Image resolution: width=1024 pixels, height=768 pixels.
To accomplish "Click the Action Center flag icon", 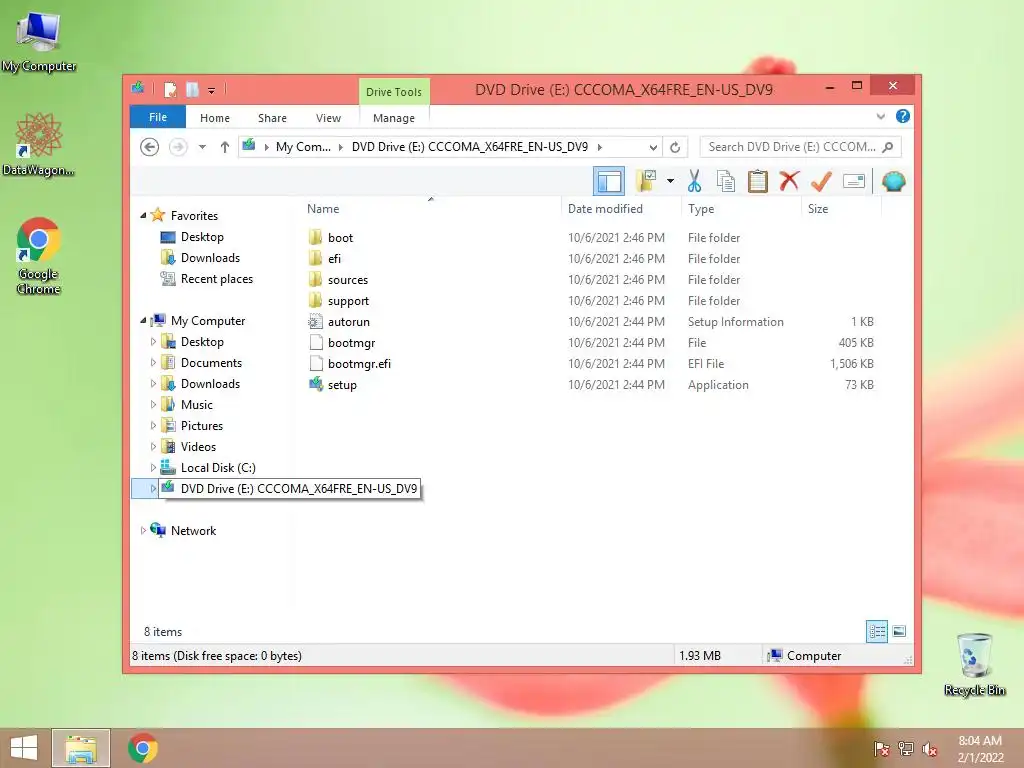I will [882, 749].
